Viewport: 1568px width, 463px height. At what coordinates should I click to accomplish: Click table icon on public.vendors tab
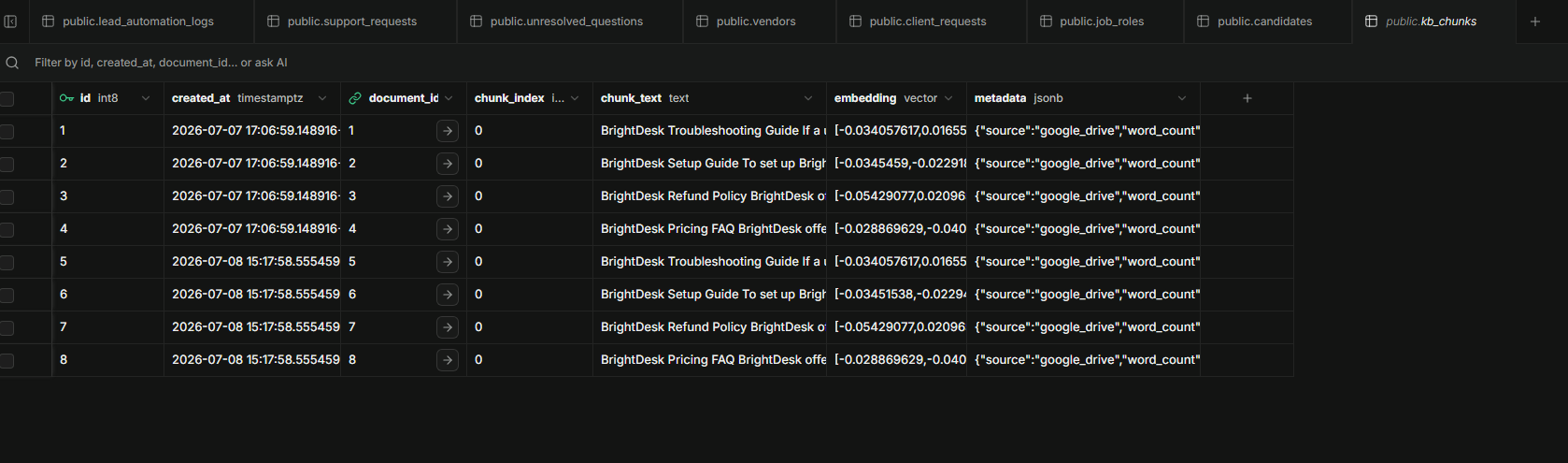[x=702, y=21]
